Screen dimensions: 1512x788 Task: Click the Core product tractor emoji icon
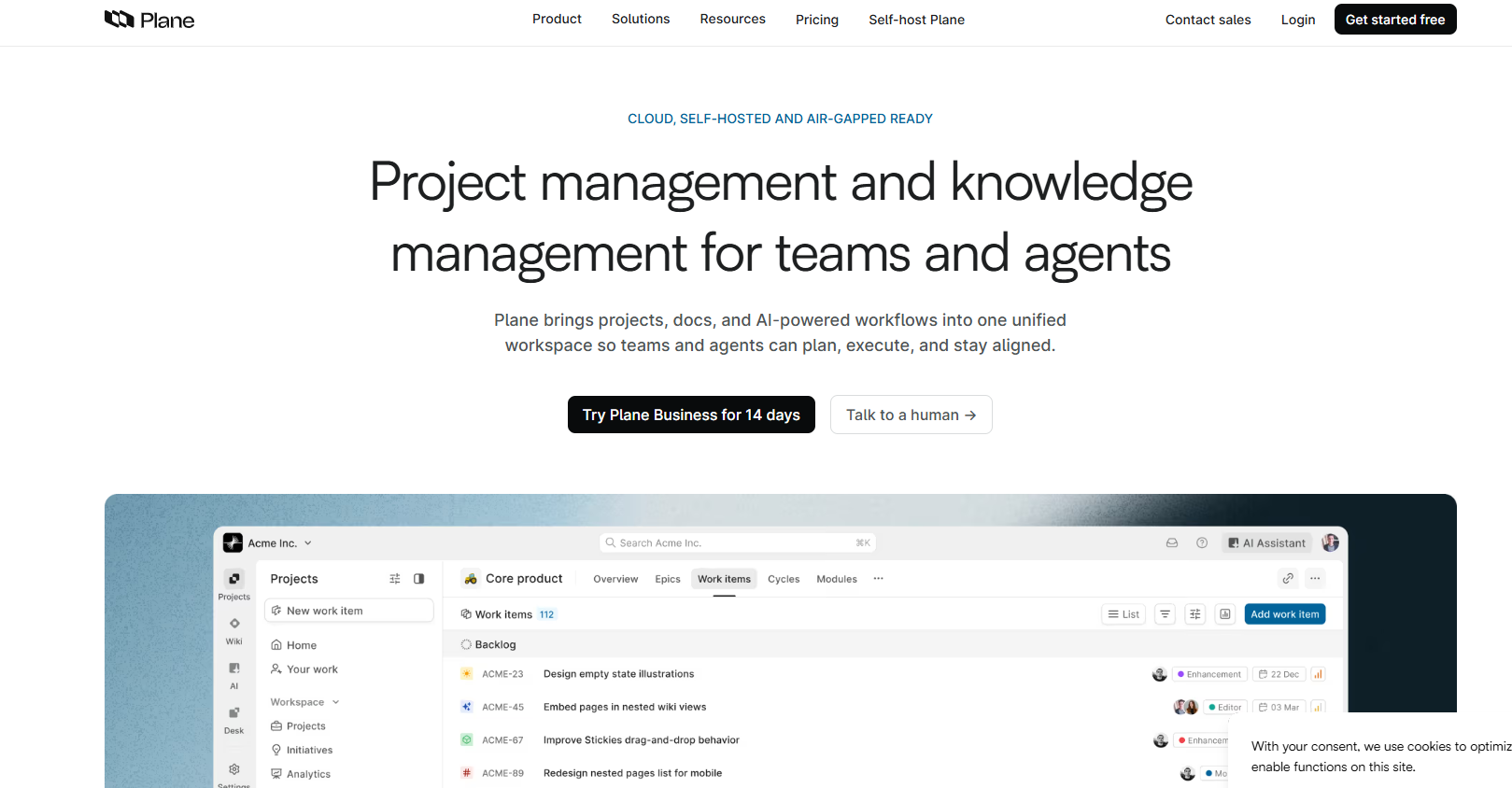pyautogui.click(x=471, y=579)
